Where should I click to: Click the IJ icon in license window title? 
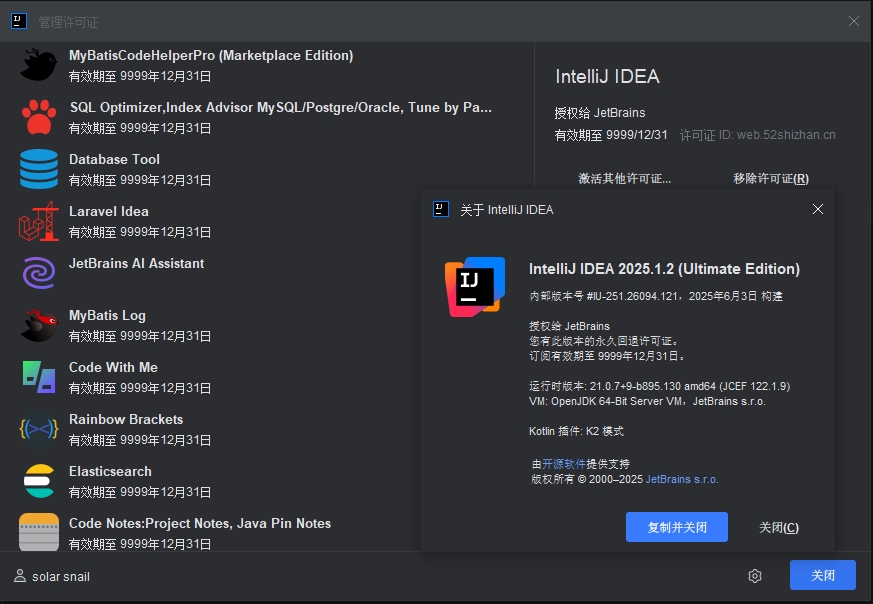click(19, 22)
